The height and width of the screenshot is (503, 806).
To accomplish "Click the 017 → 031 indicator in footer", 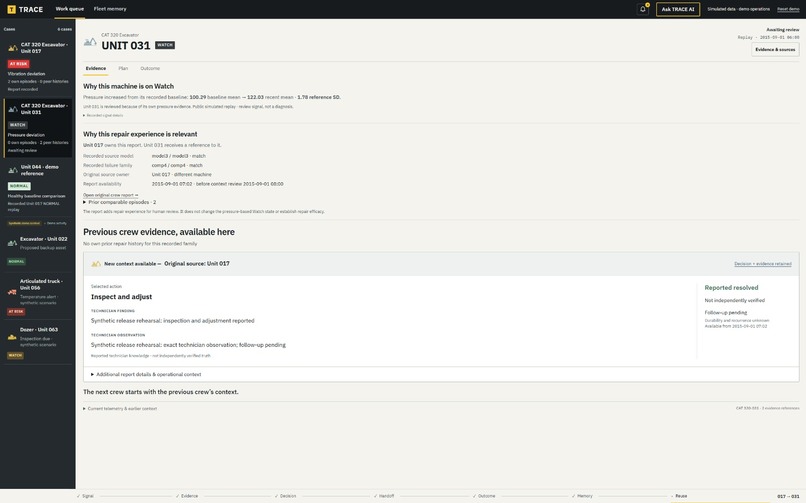I will click(788, 496).
